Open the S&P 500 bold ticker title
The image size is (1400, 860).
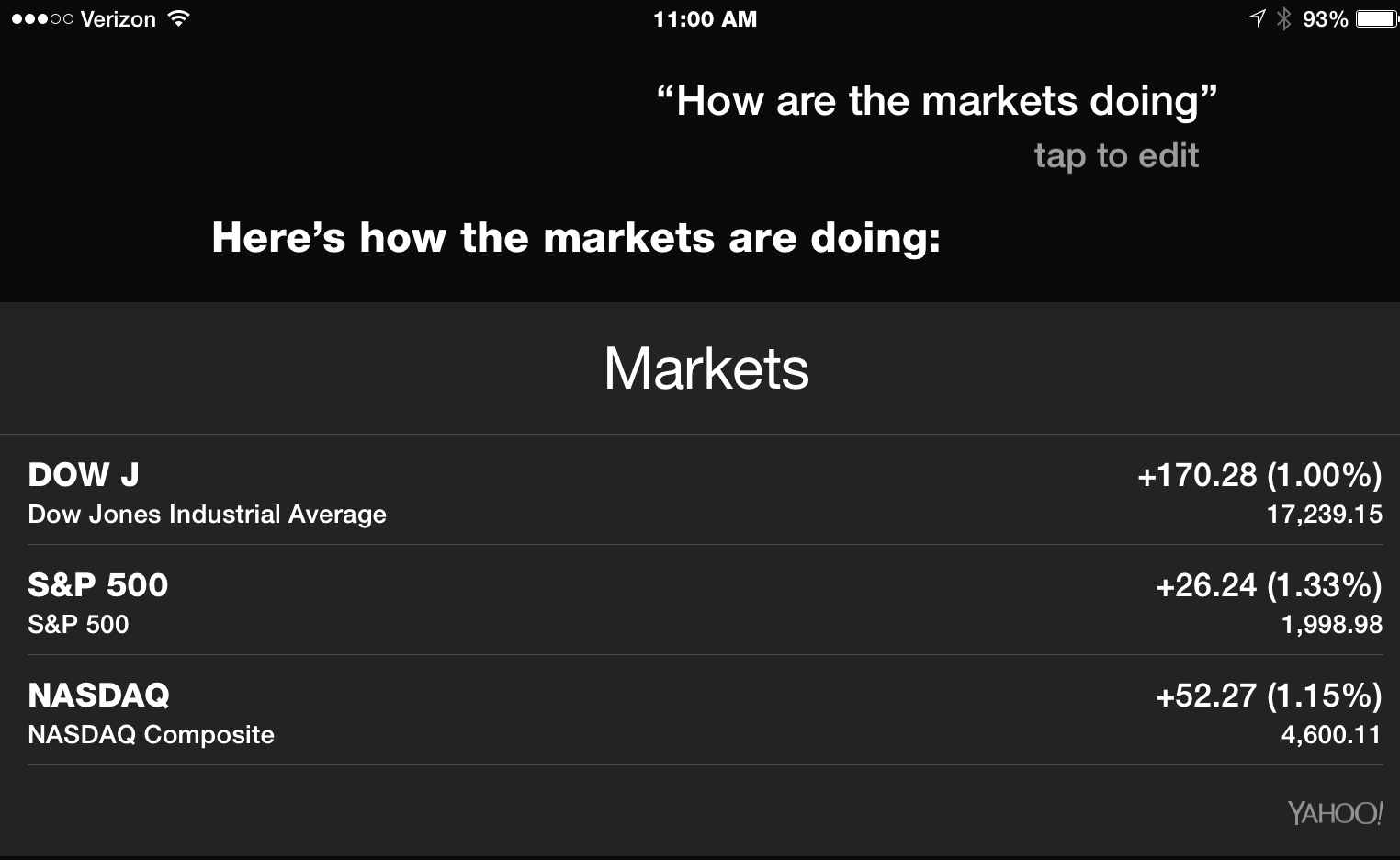tap(98, 585)
